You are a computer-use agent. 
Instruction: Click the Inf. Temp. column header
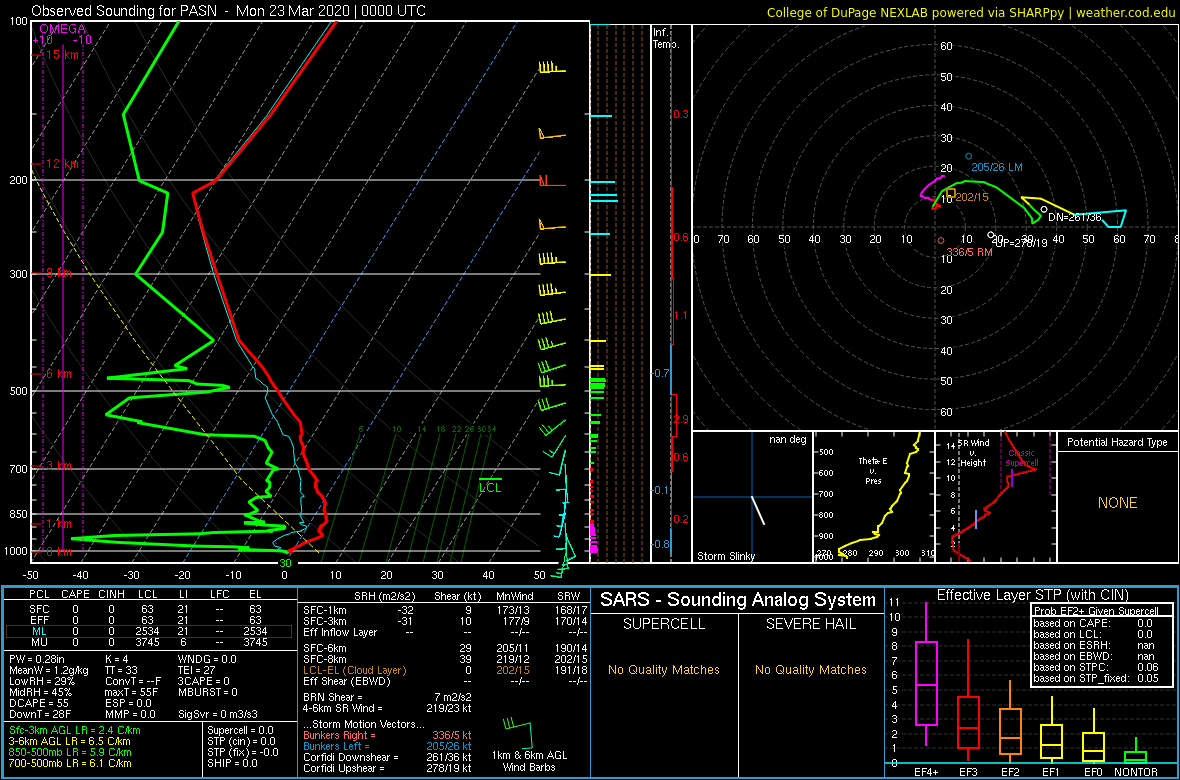pos(667,38)
